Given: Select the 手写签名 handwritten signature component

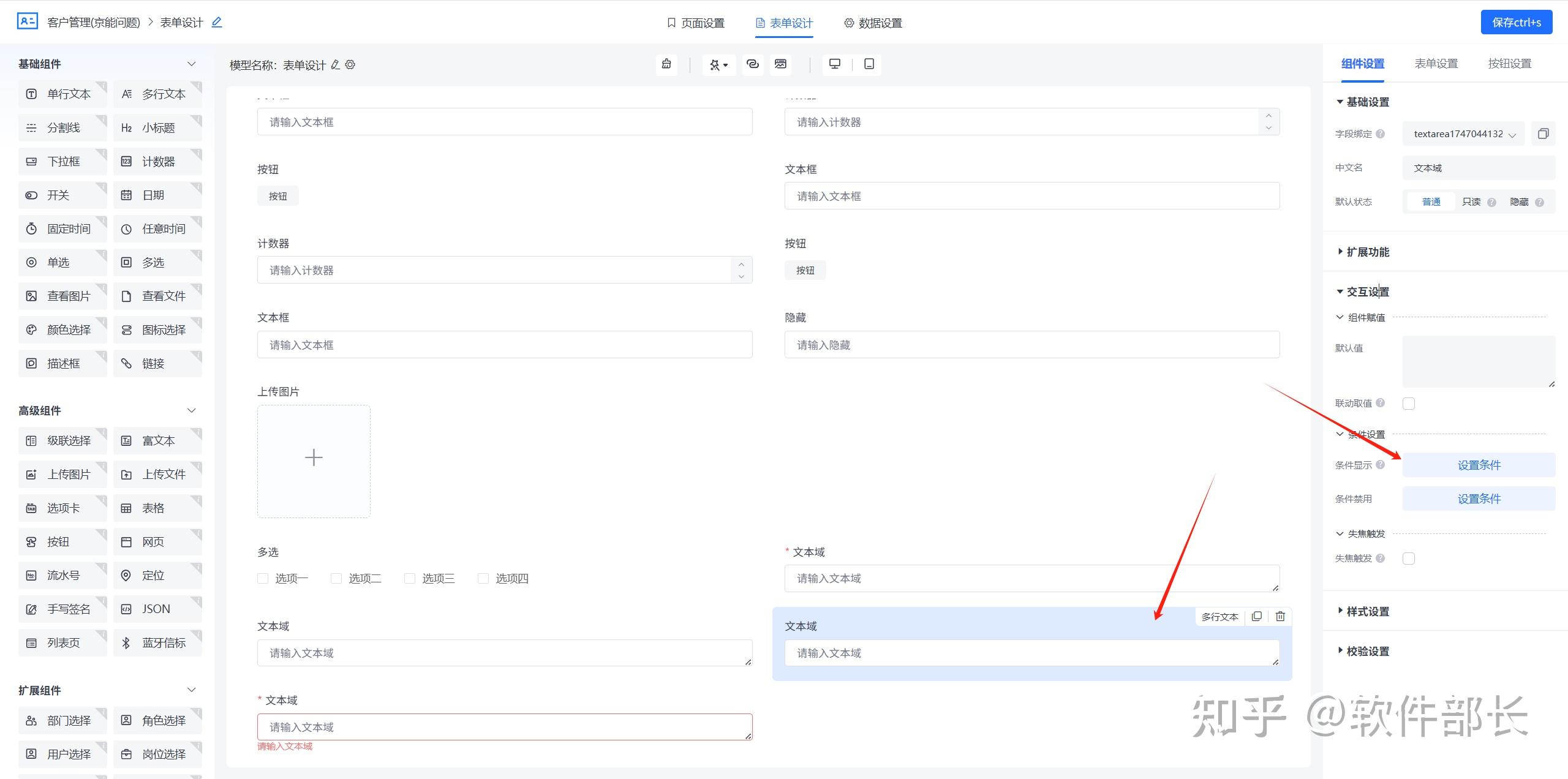Looking at the screenshot, I should (61, 609).
